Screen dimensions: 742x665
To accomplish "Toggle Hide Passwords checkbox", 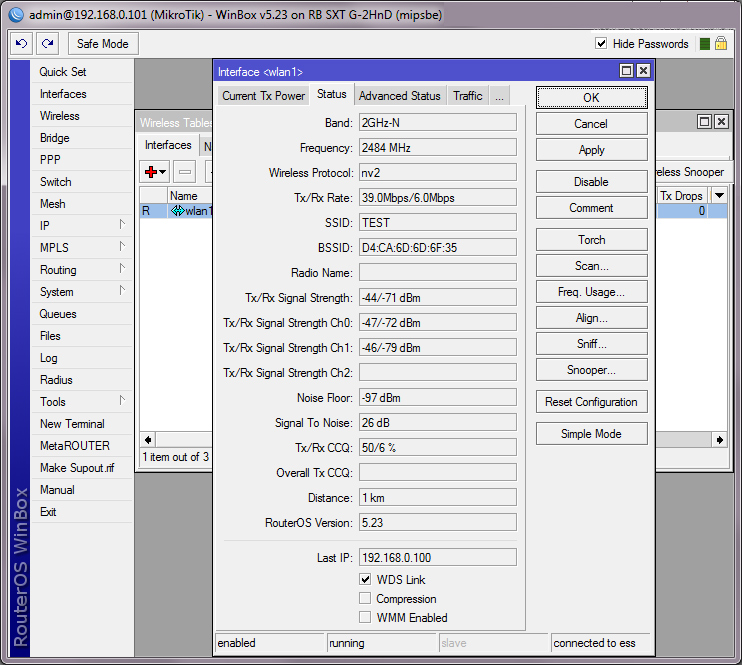I will [x=601, y=44].
